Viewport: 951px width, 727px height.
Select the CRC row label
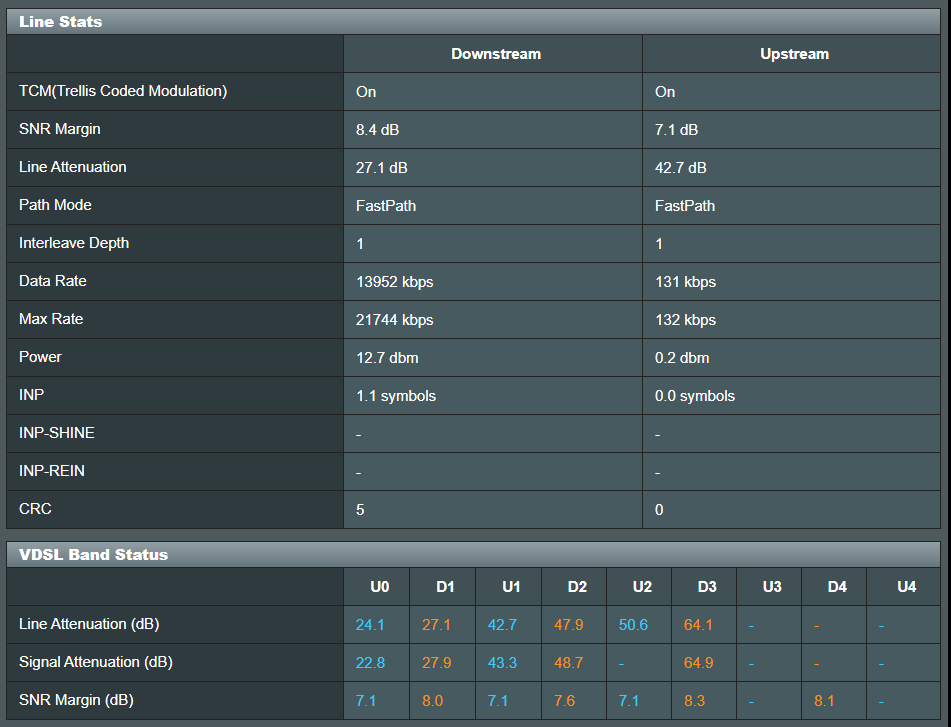(35, 509)
